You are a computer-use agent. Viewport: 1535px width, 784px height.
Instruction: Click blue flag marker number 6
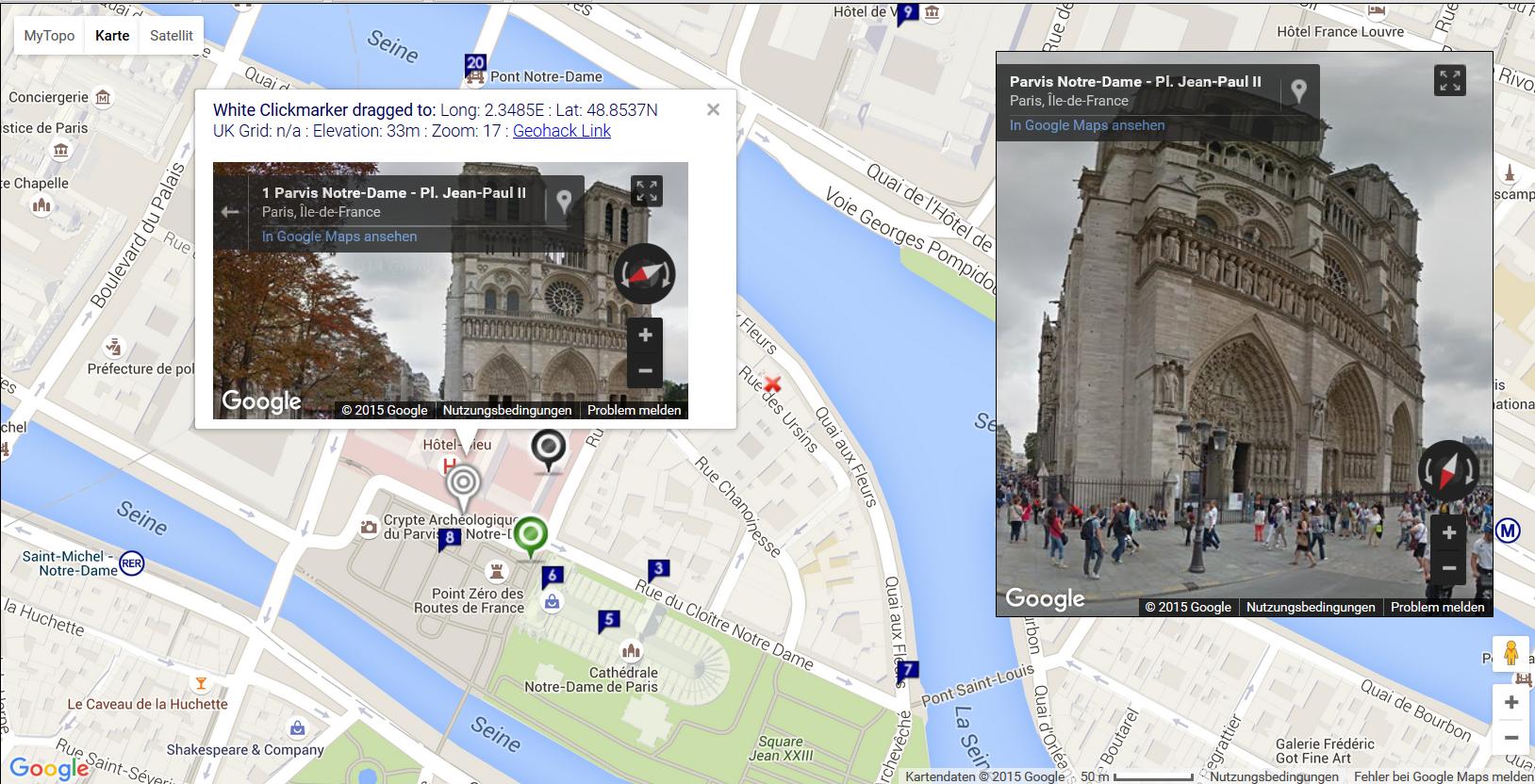pyautogui.click(x=553, y=576)
